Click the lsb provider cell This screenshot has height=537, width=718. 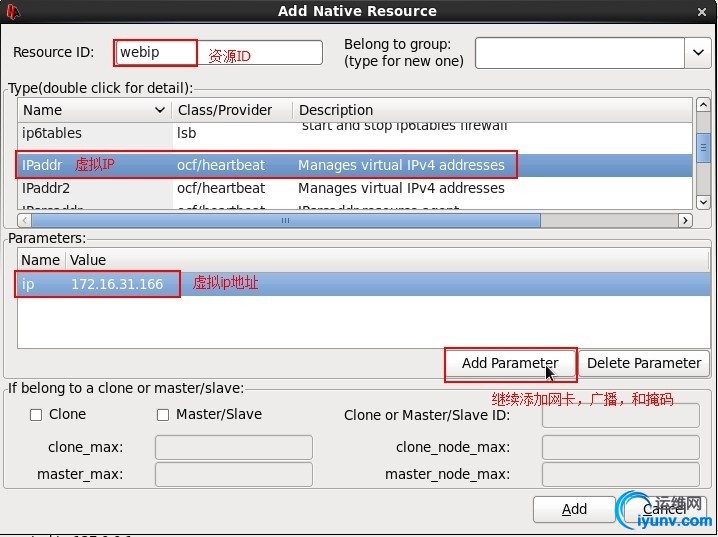pyautogui.click(x=186, y=133)
